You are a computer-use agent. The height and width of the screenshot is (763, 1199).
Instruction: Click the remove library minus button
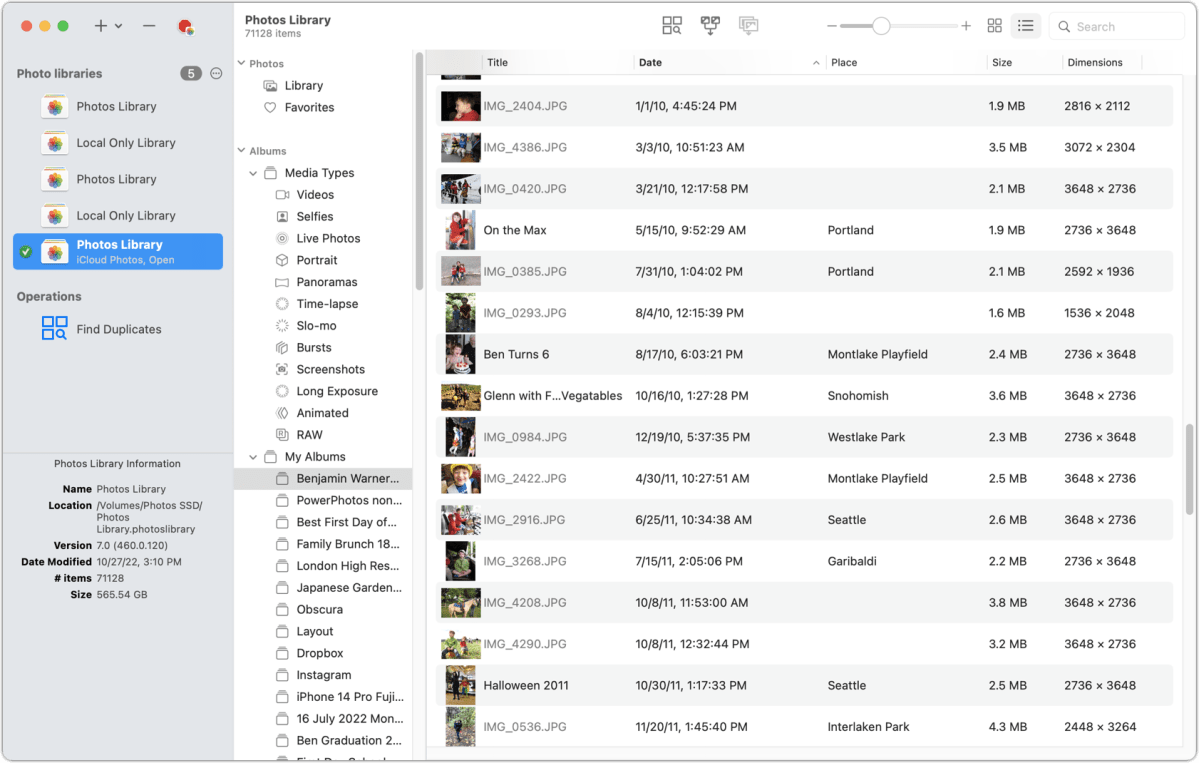point(149,26)
